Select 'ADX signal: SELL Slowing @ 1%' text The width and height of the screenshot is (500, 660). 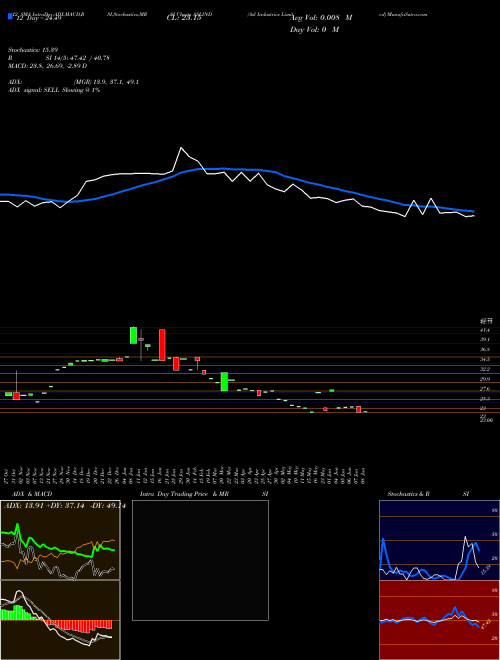[x=54, y=90]
